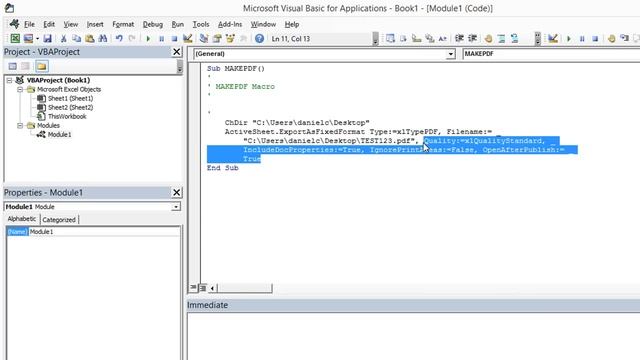Switch to Full Module View in the code window
This screenshot has width=640, height=360.
coord(203,288)
